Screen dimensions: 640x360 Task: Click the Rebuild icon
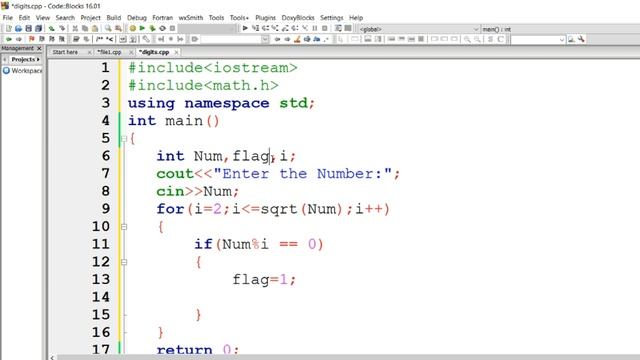click(162, 28)
